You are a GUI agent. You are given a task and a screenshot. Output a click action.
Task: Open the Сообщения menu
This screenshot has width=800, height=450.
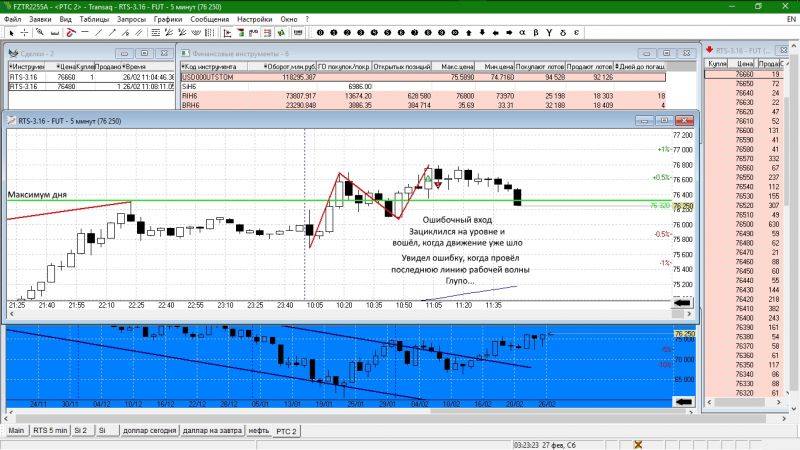click(x=210, y=19)
